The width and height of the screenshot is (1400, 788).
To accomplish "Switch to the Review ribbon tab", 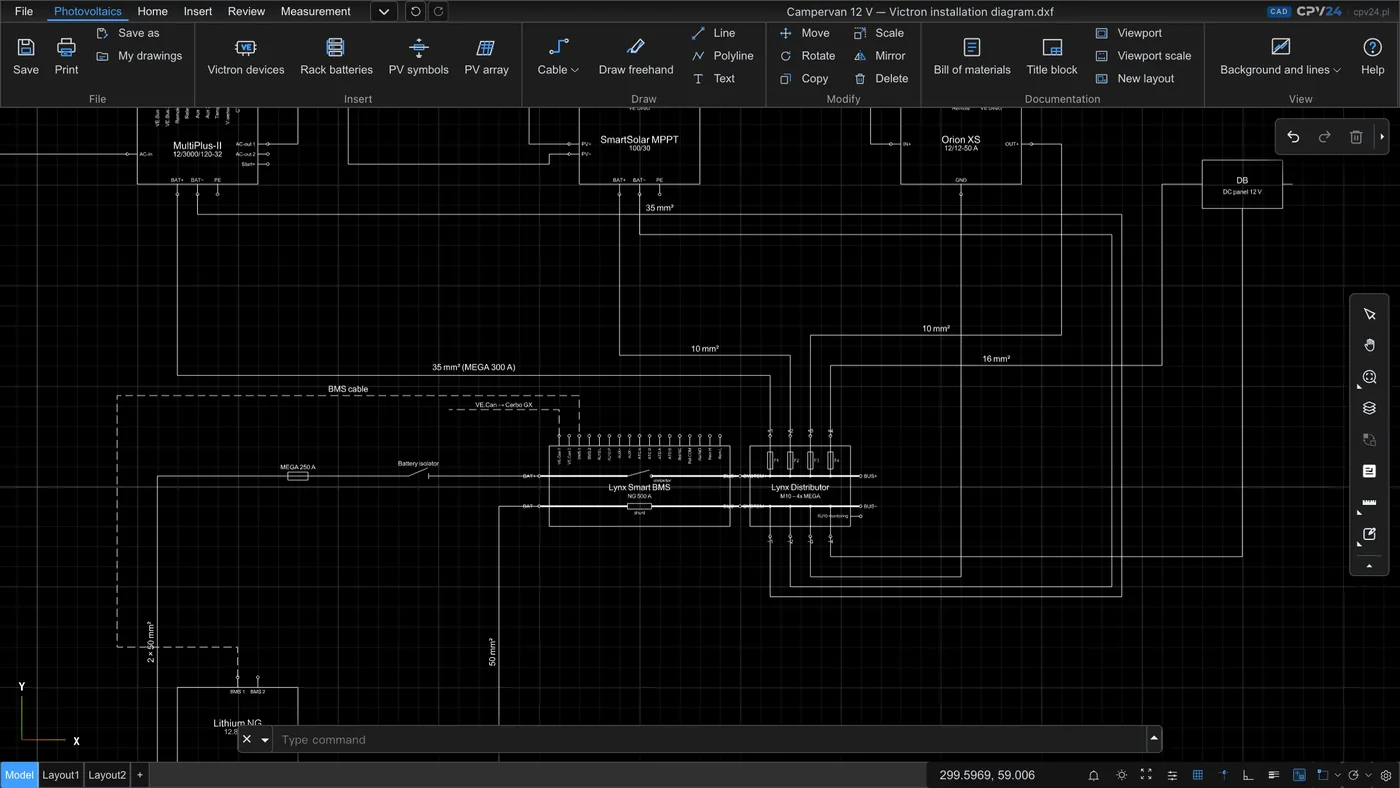I will [246, 12].
